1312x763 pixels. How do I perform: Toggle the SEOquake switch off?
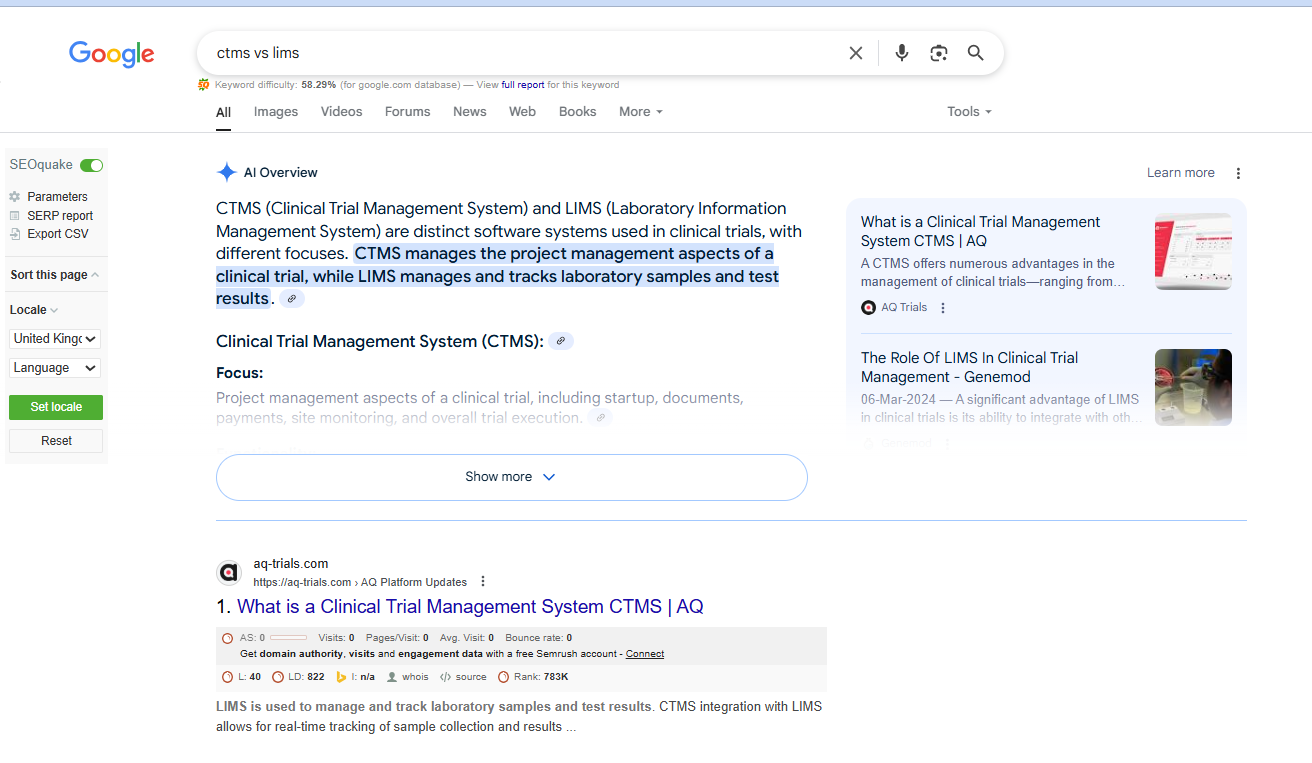coord(91,165)
